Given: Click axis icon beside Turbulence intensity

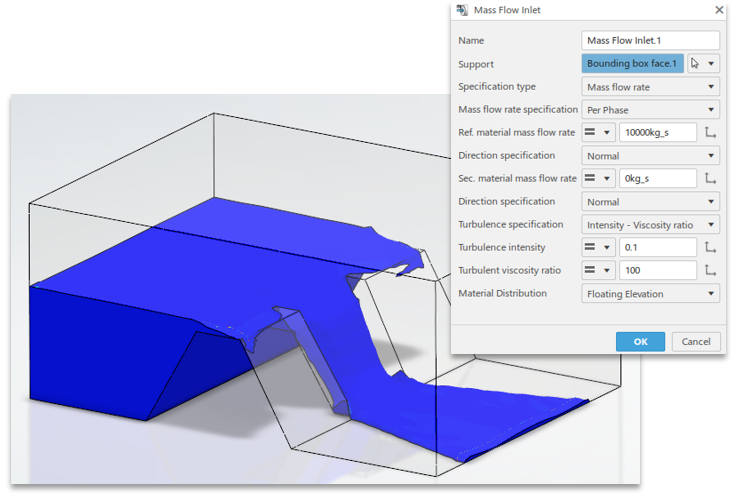Looking at the screenshot, I should click(710, 247).
